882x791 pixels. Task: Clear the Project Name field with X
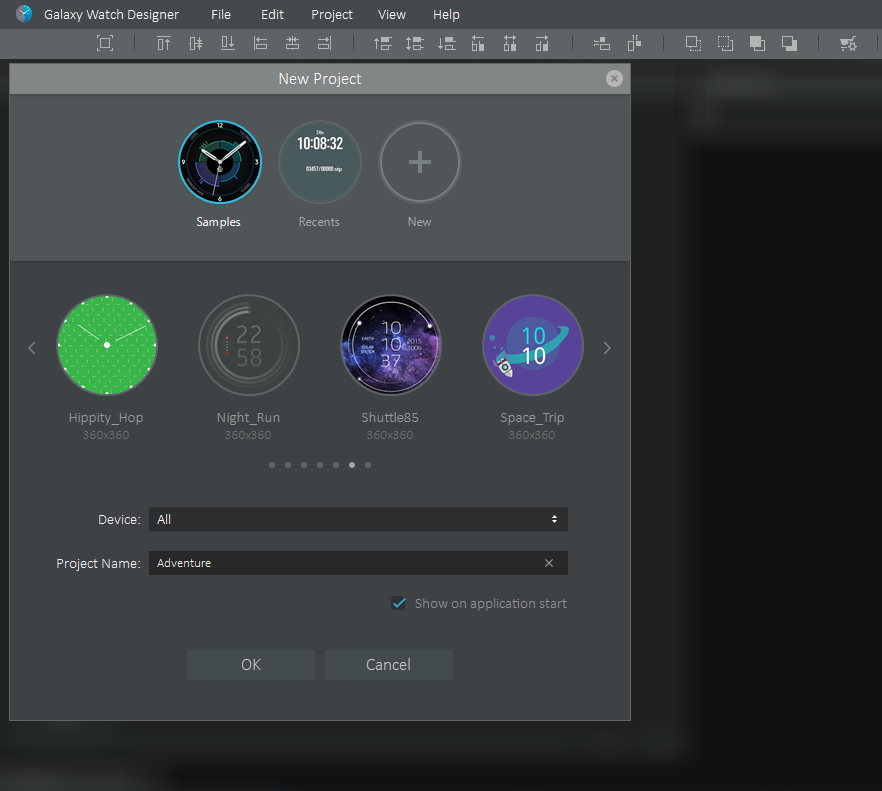tap(549, 563)
